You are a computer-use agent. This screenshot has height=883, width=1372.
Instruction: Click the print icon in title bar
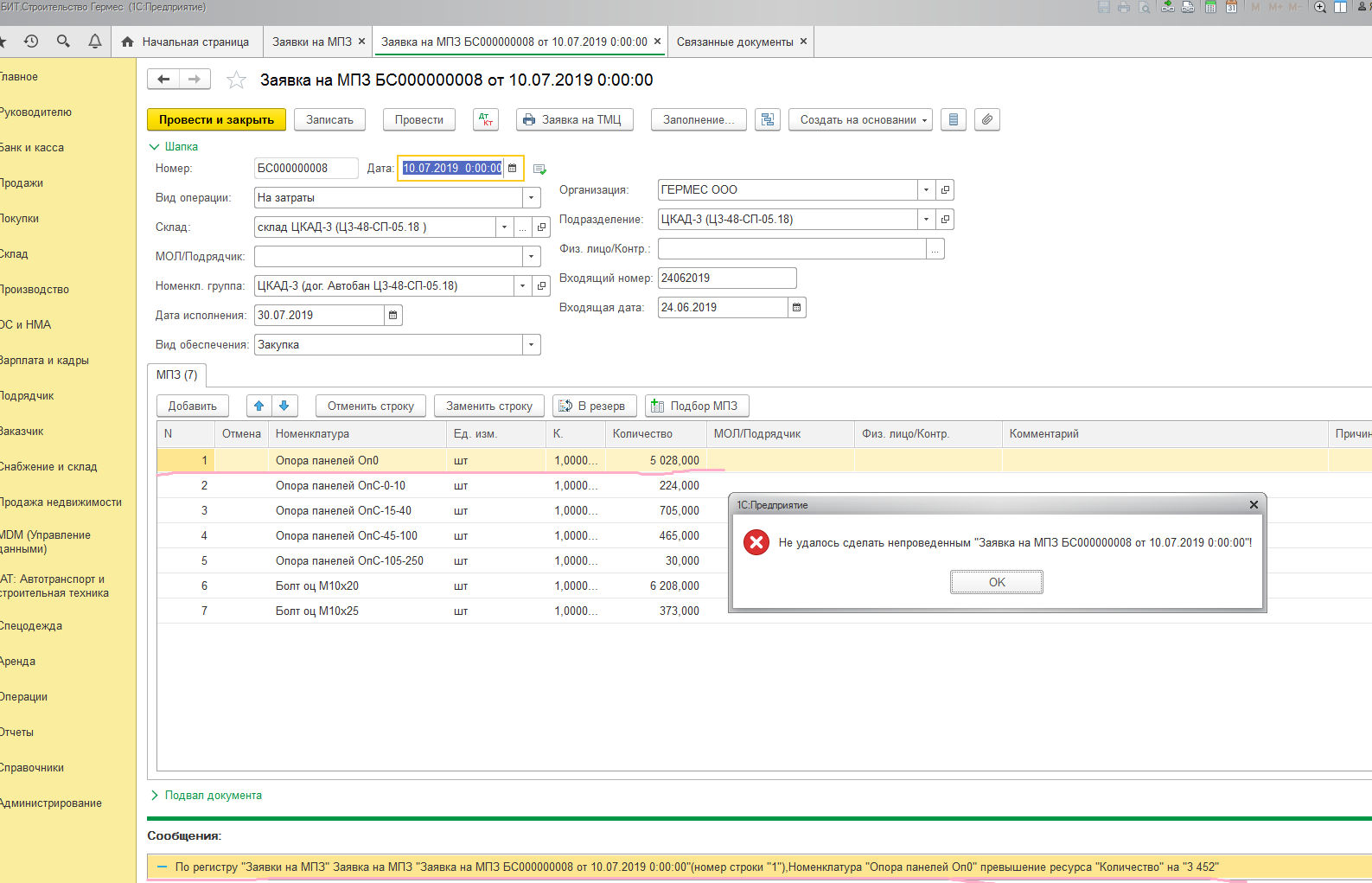click(x=1124, y=7)
